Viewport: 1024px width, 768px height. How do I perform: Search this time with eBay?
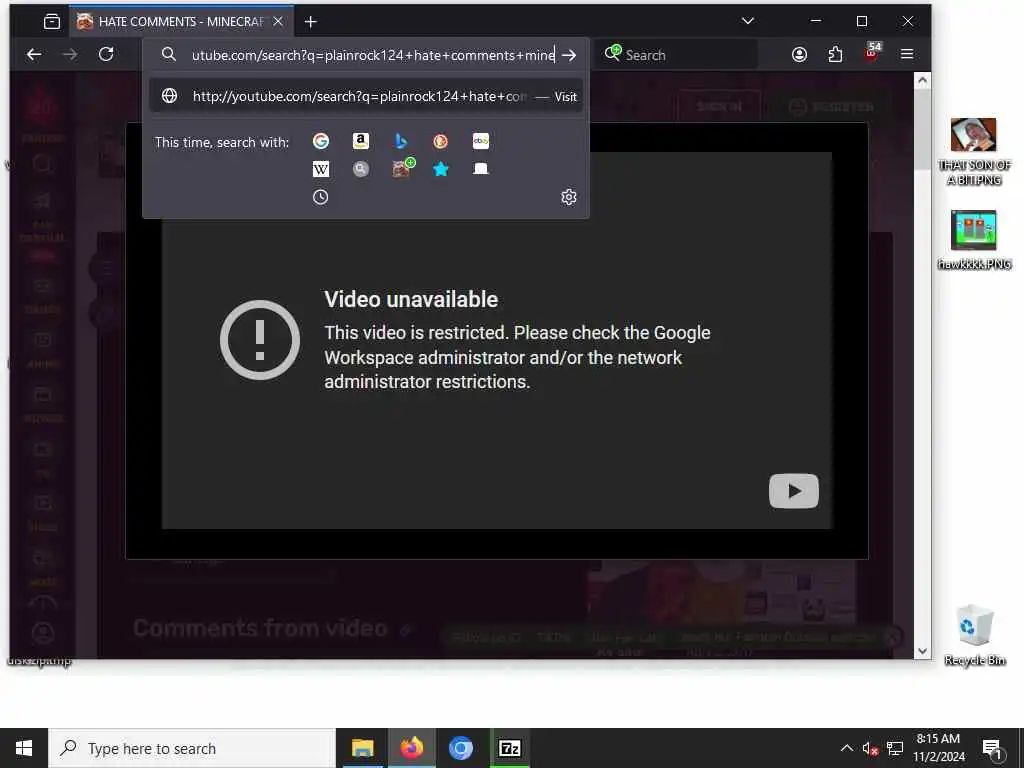pos(481,141)
